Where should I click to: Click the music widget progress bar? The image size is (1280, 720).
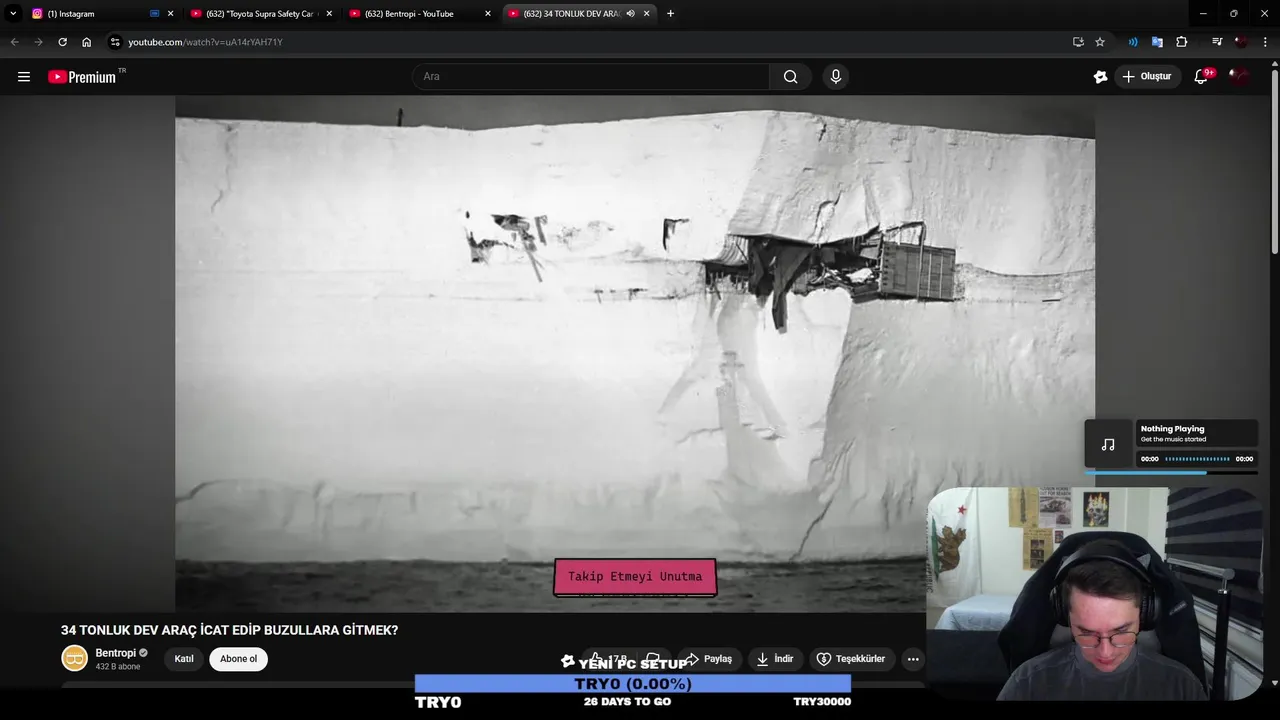1172,472
